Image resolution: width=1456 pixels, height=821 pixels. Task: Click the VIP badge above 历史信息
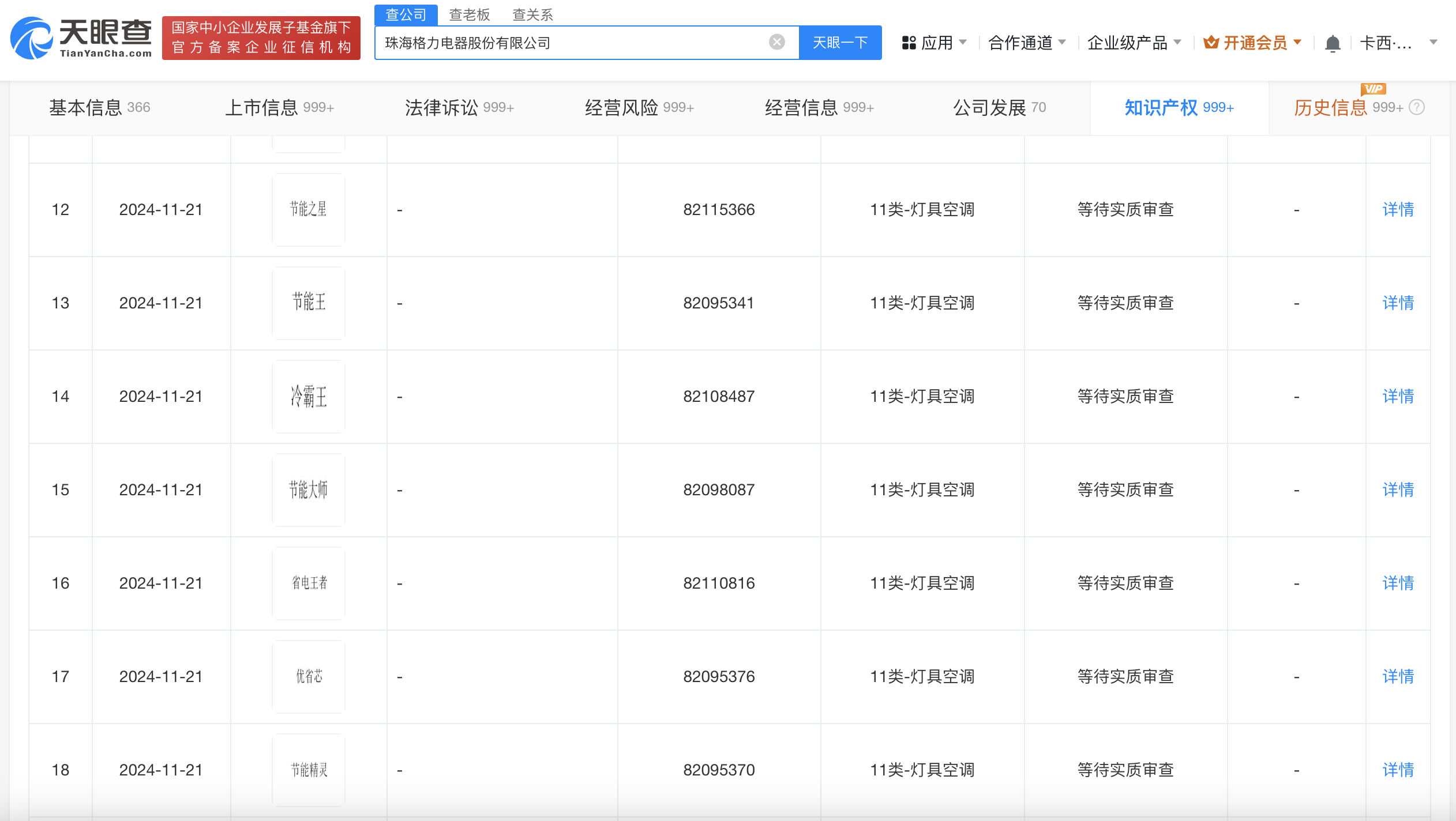coord(1374,88)
